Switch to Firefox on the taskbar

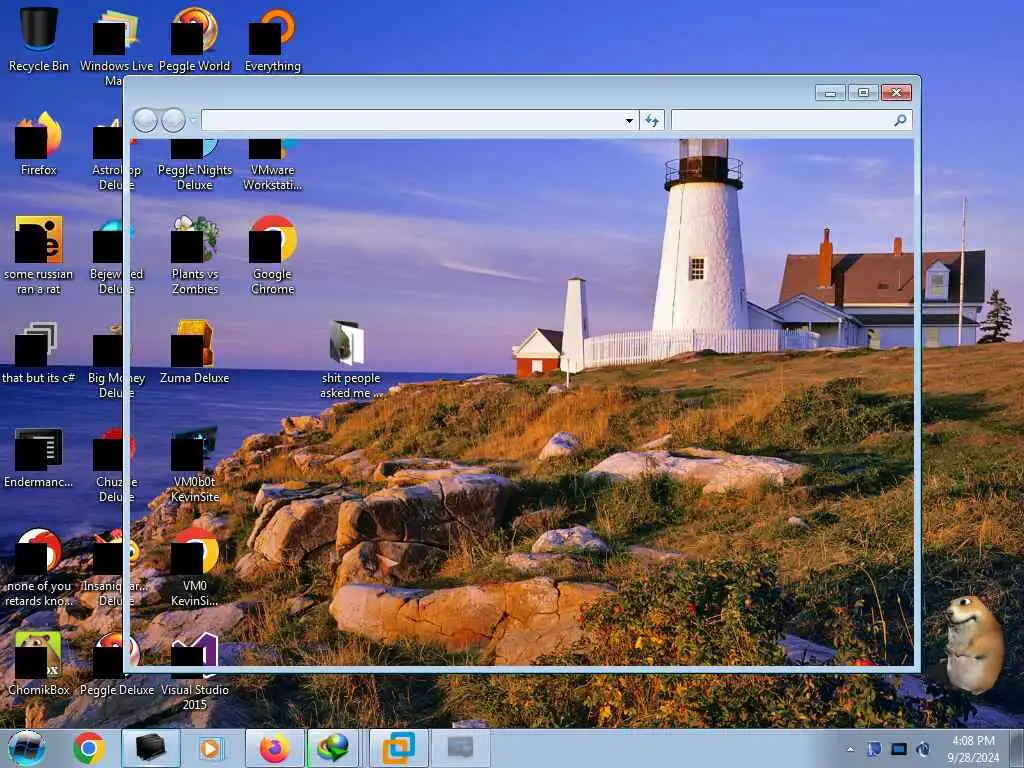pos(274,748)
